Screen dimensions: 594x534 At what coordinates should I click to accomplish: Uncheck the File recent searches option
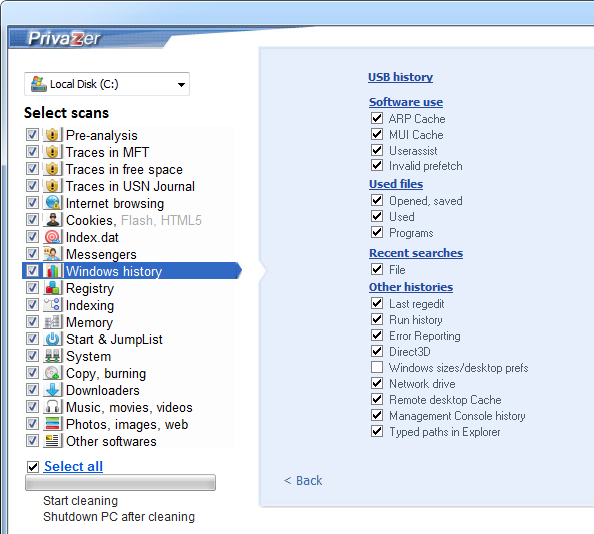pos(377,269)
